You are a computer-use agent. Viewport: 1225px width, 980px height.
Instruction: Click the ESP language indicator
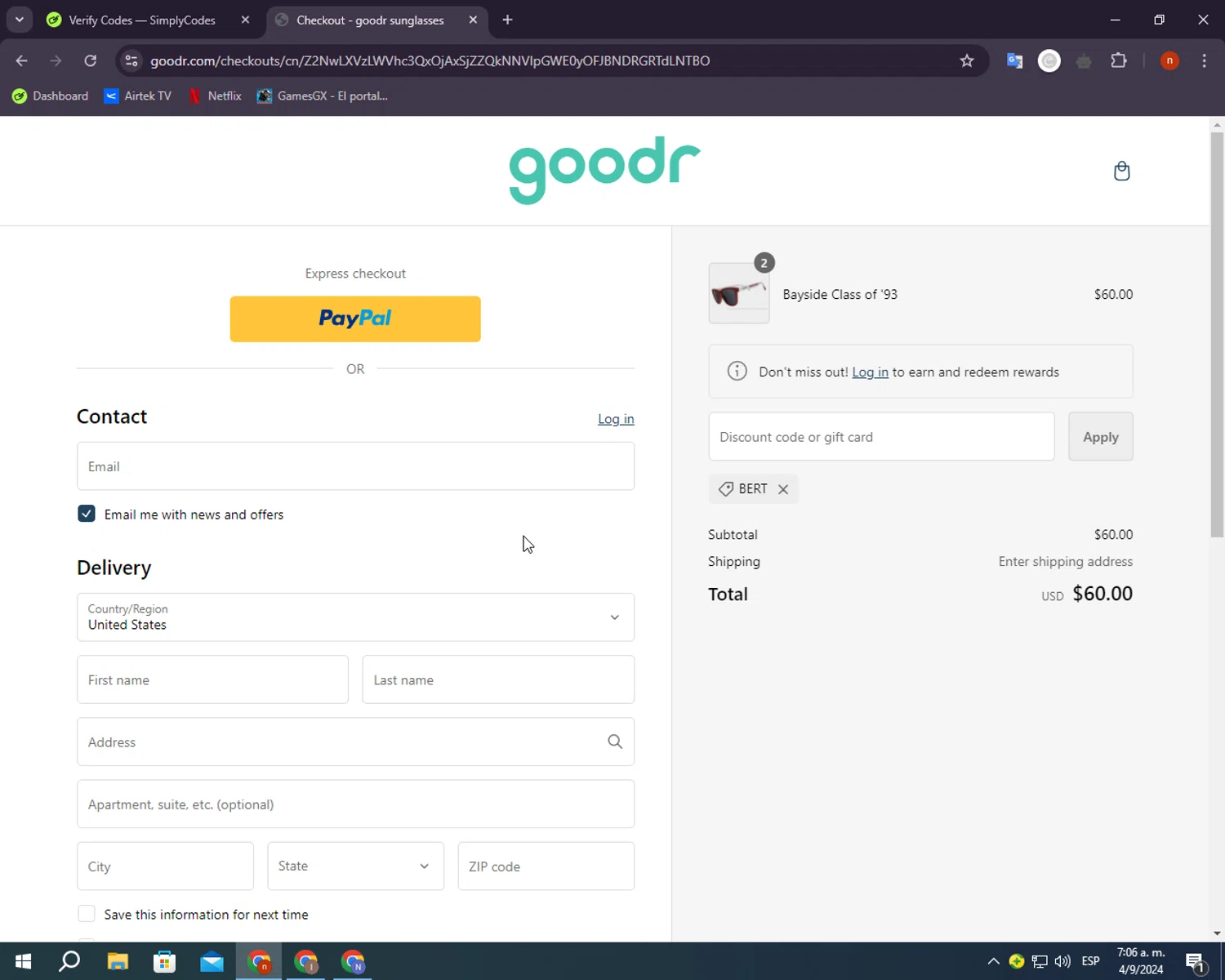click(x=1090, y=961)
